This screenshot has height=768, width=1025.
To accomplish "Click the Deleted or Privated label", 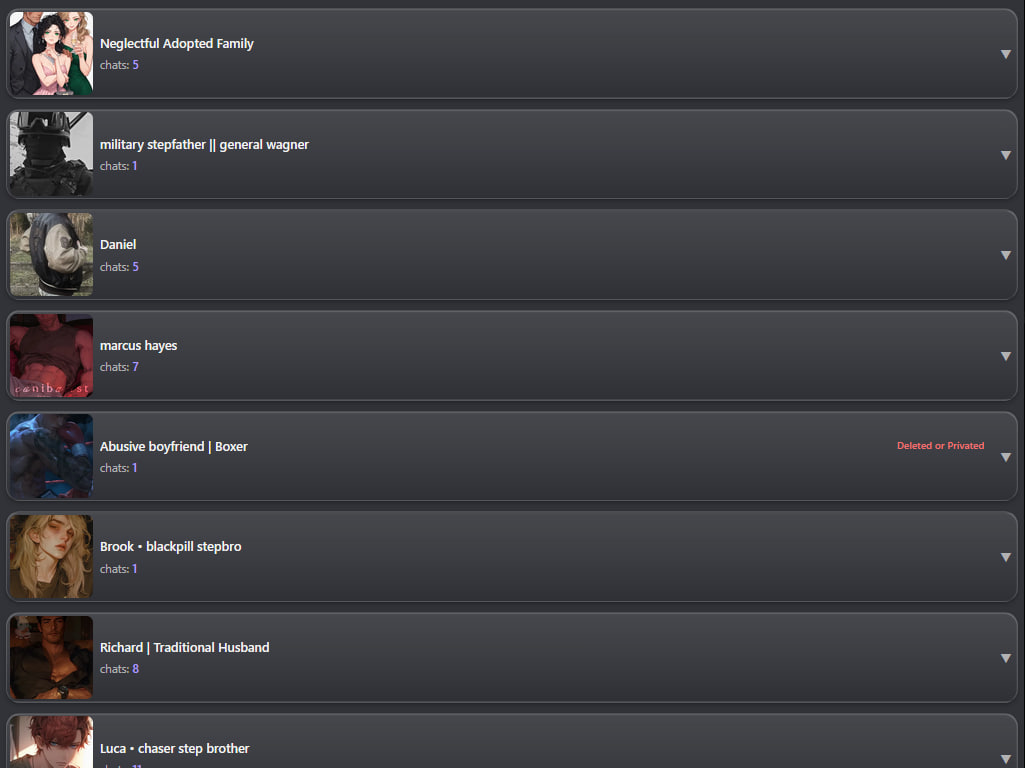I will pyautogui.click(x=940, y=446).
